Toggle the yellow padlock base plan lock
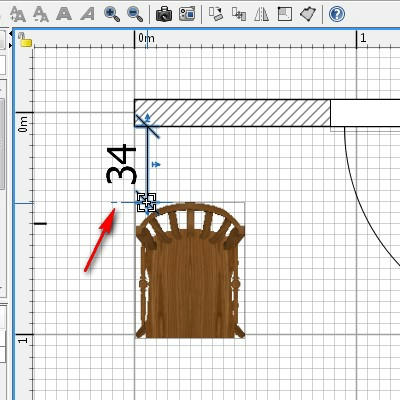This screenshot has height=400, width=400. click(x=25, y=40)
